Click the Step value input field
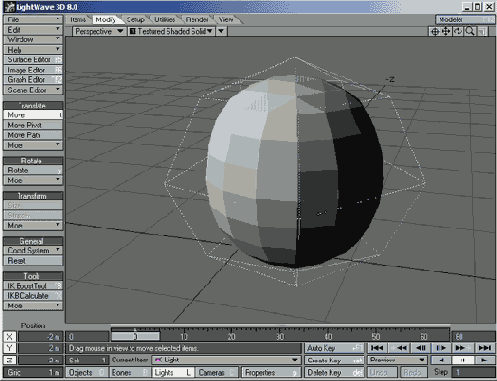The height and width of the screenshot is (381, 497). tap(474, 372)
